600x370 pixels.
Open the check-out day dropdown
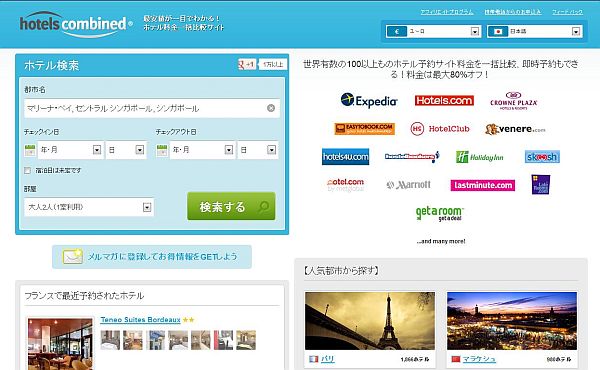258,150
